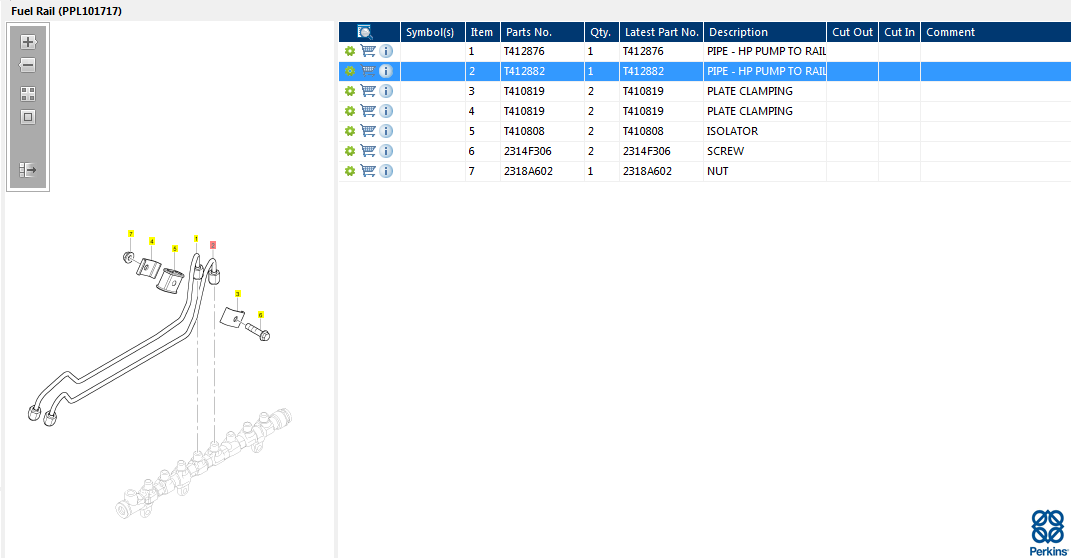Click gear icon for ISOLATOR row
Viewport: 1071px width, 558px height.
[350, 131]
